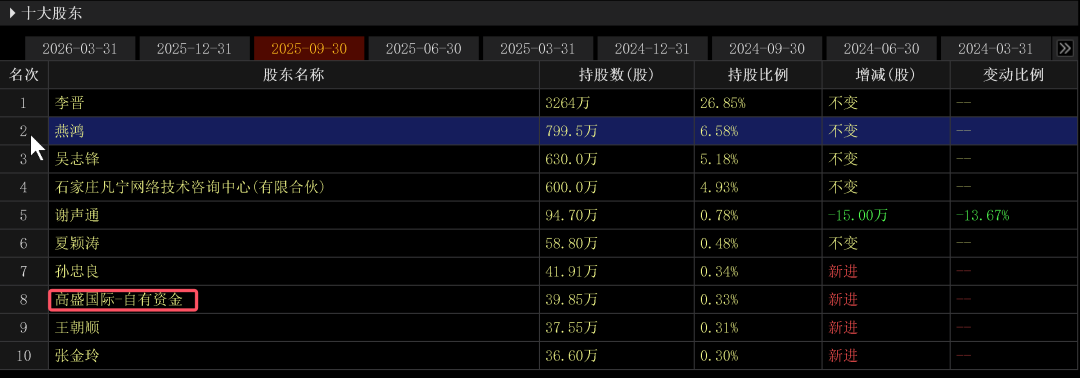1080x378 pixels.
Task: Sort by 持股比例 column header
Action: pos(758,75)
